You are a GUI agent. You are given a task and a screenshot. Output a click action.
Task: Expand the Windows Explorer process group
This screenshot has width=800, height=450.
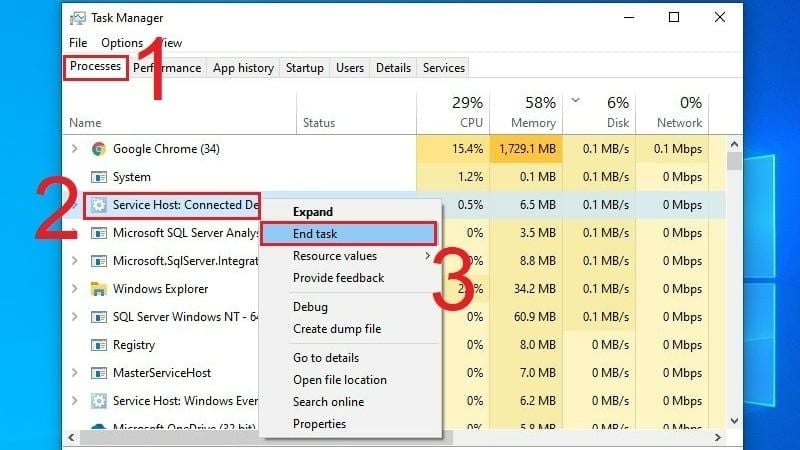tap(74, 289)
